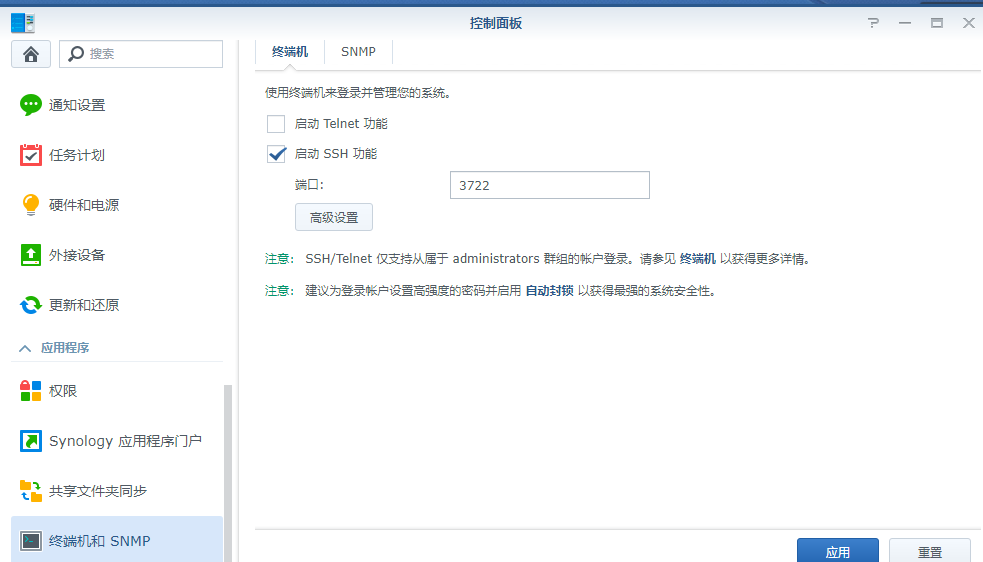The image size is (983, 562).
Task: Click the 重置 button
Action: point(929,551)
